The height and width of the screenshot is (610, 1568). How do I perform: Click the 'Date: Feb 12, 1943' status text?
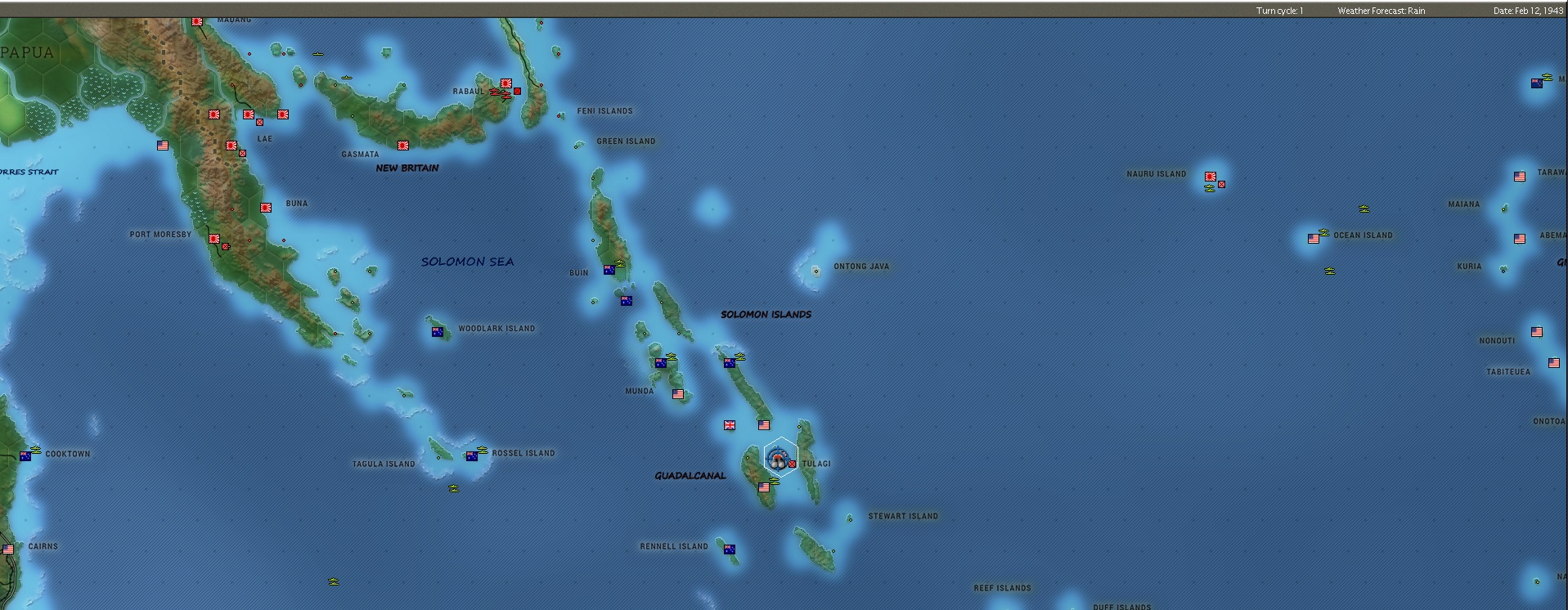[x=1529, y=11]
